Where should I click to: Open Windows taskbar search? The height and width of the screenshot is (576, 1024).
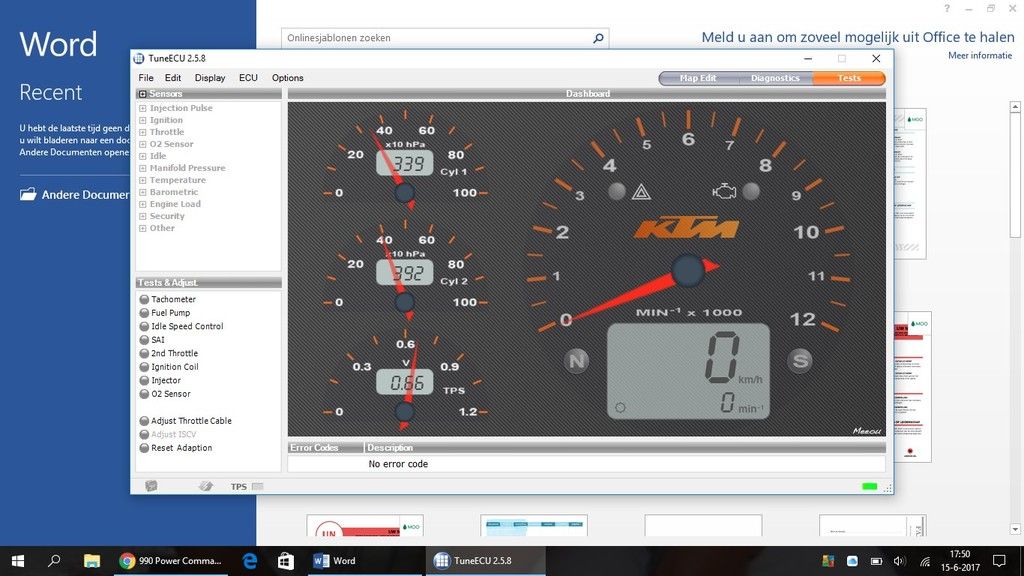(54, 561)
